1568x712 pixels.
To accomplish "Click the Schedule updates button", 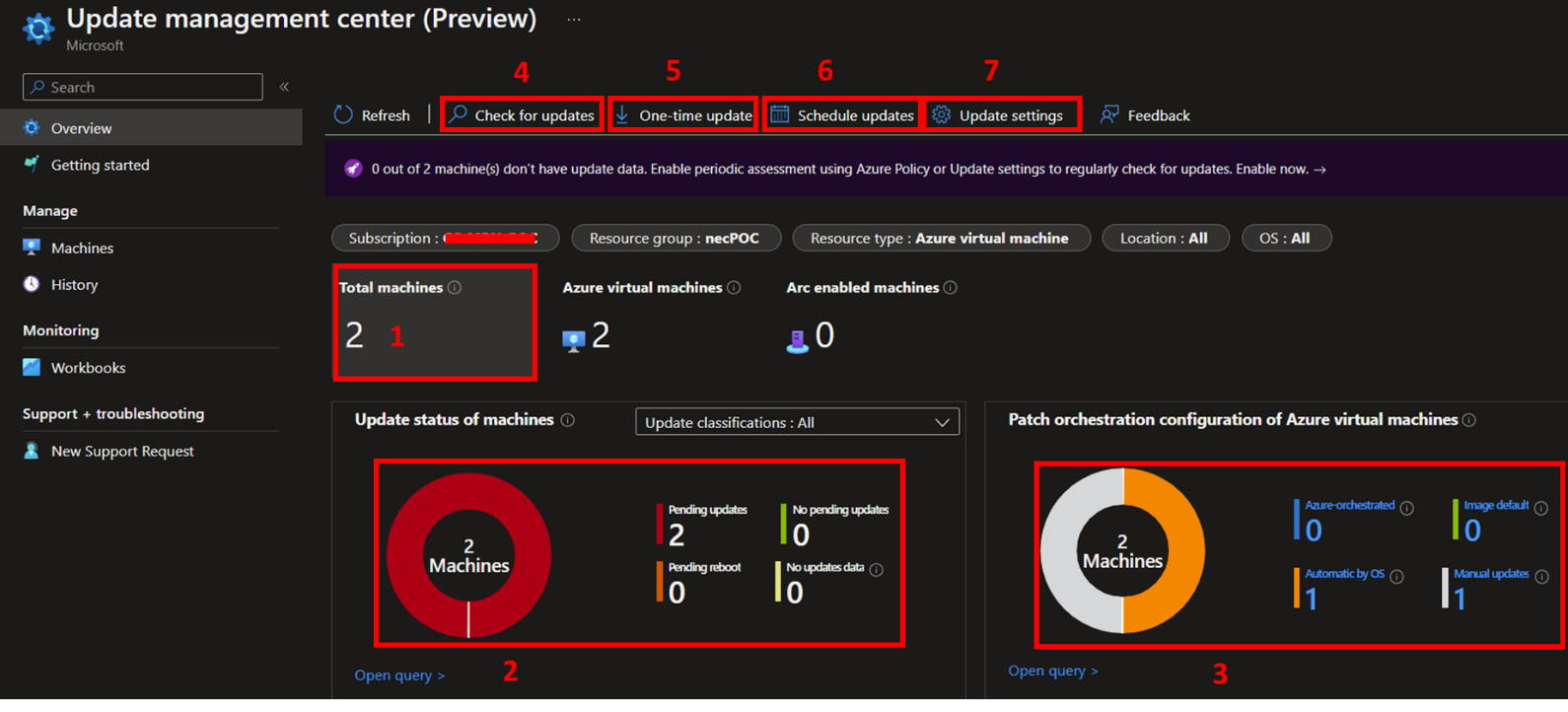I will [842, 114].
